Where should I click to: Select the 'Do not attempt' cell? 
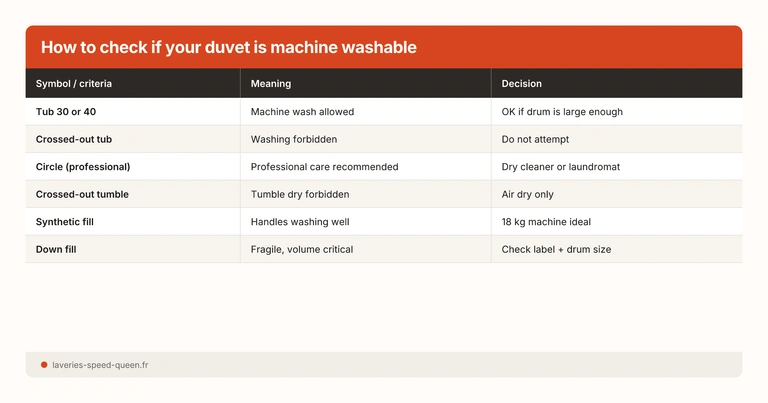pos(617,139)
